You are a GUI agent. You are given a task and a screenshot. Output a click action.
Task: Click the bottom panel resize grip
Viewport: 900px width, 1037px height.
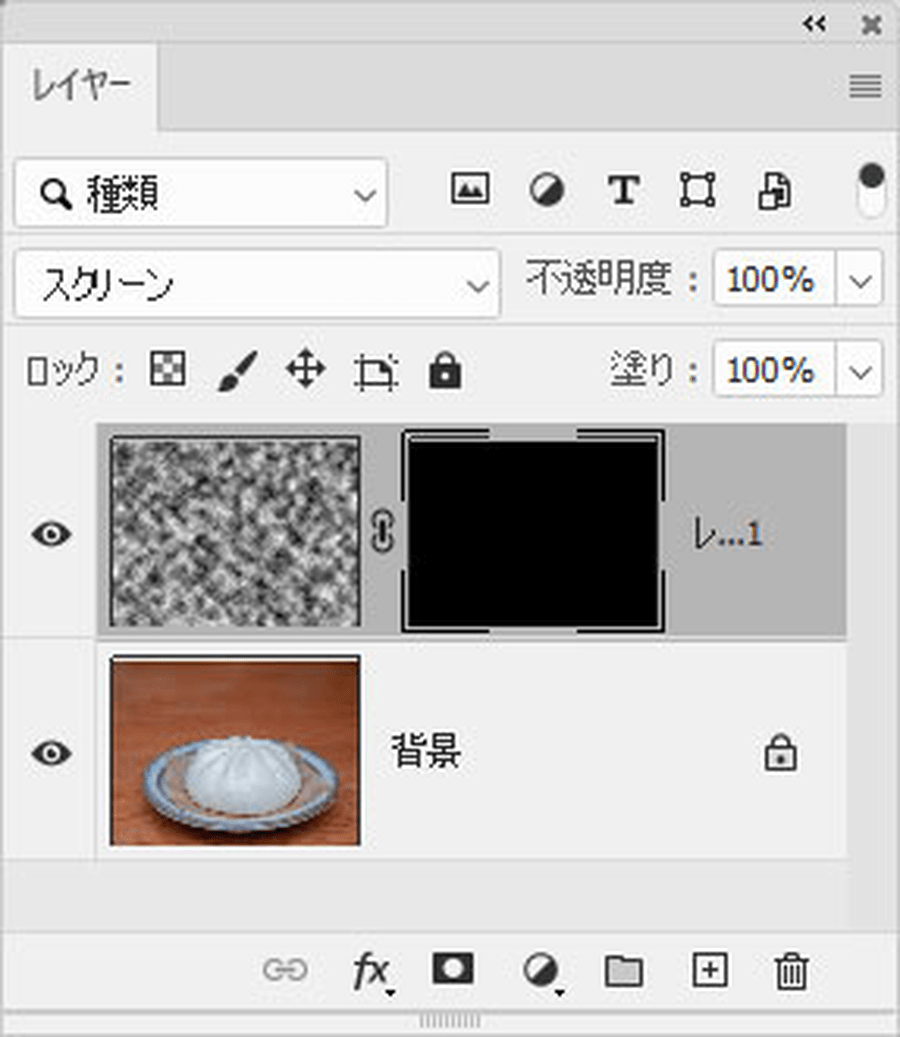coord(450,1020)
